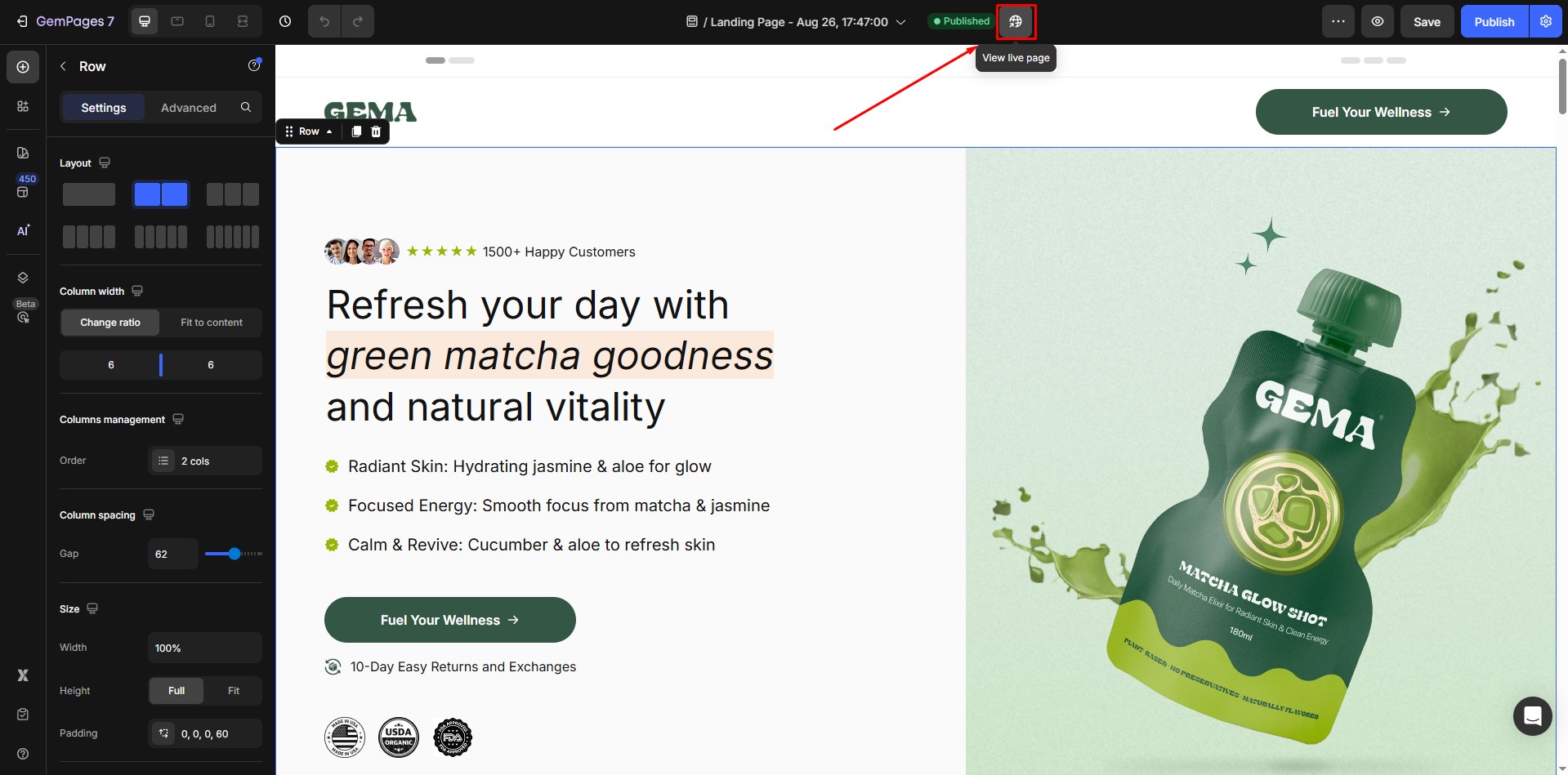
Task: Redo the last change
Action: tap(358, 21)
